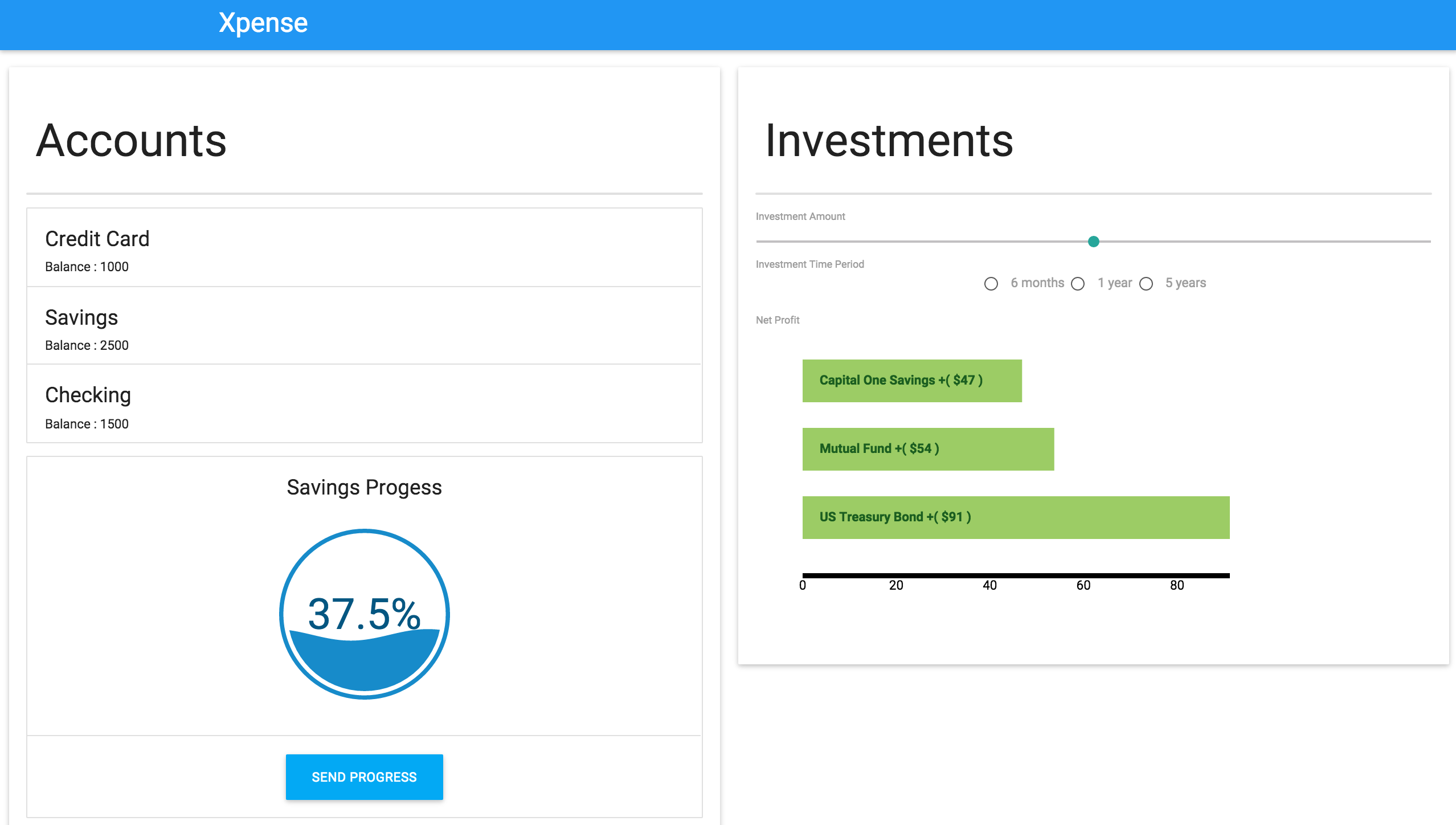Click the Mutual Fund profit bar

click(x=928, y=449)
